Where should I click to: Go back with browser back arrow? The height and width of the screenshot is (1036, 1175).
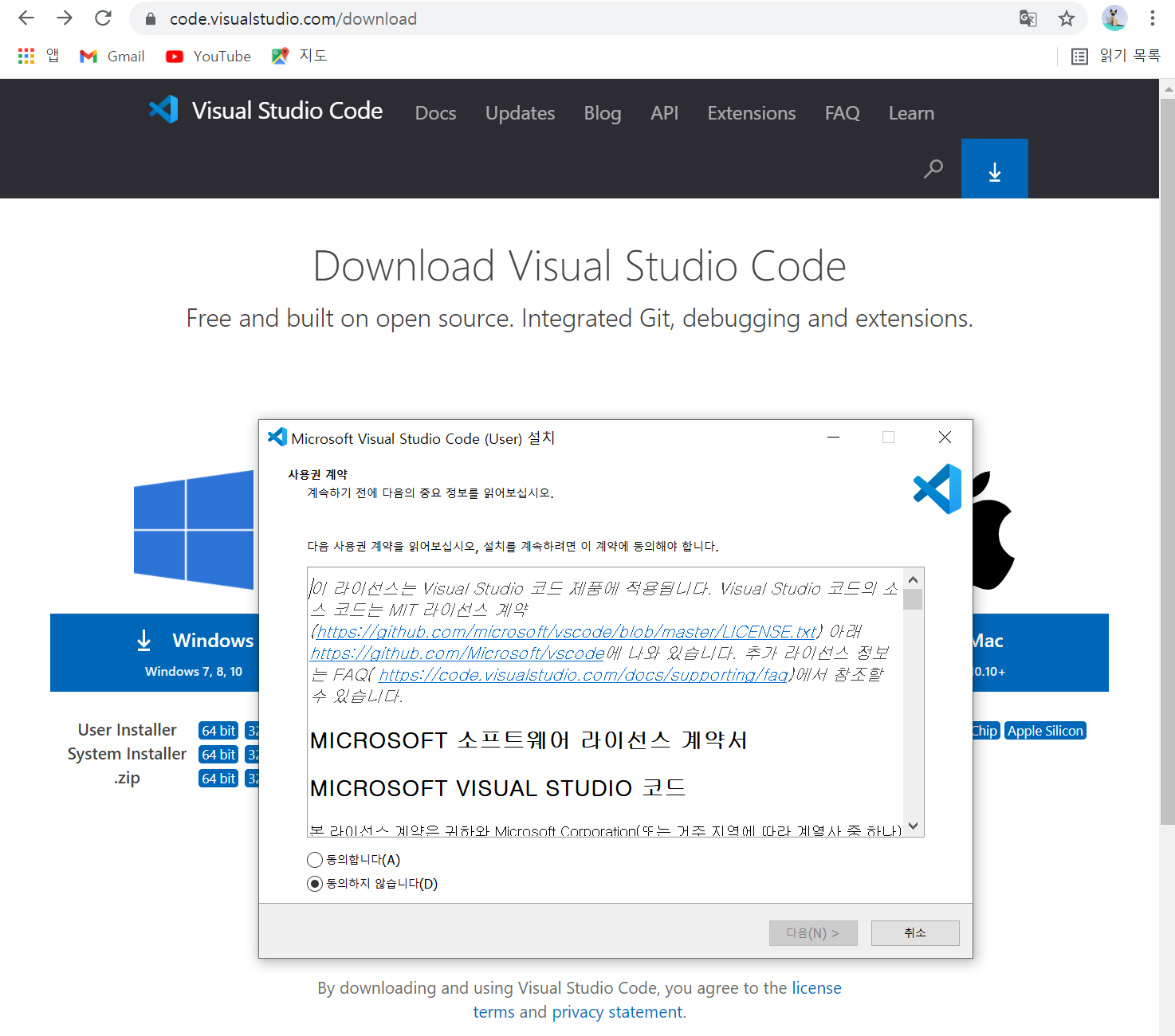coord(26,18)
